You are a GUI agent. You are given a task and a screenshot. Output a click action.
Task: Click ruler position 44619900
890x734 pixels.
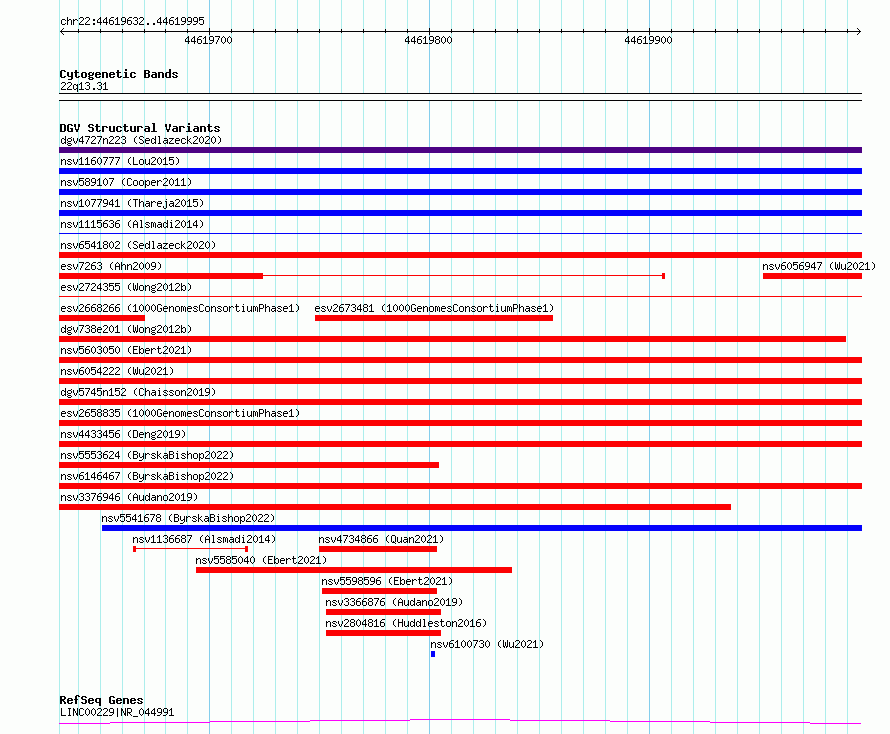pyautogui.click(x=648, y=40)
